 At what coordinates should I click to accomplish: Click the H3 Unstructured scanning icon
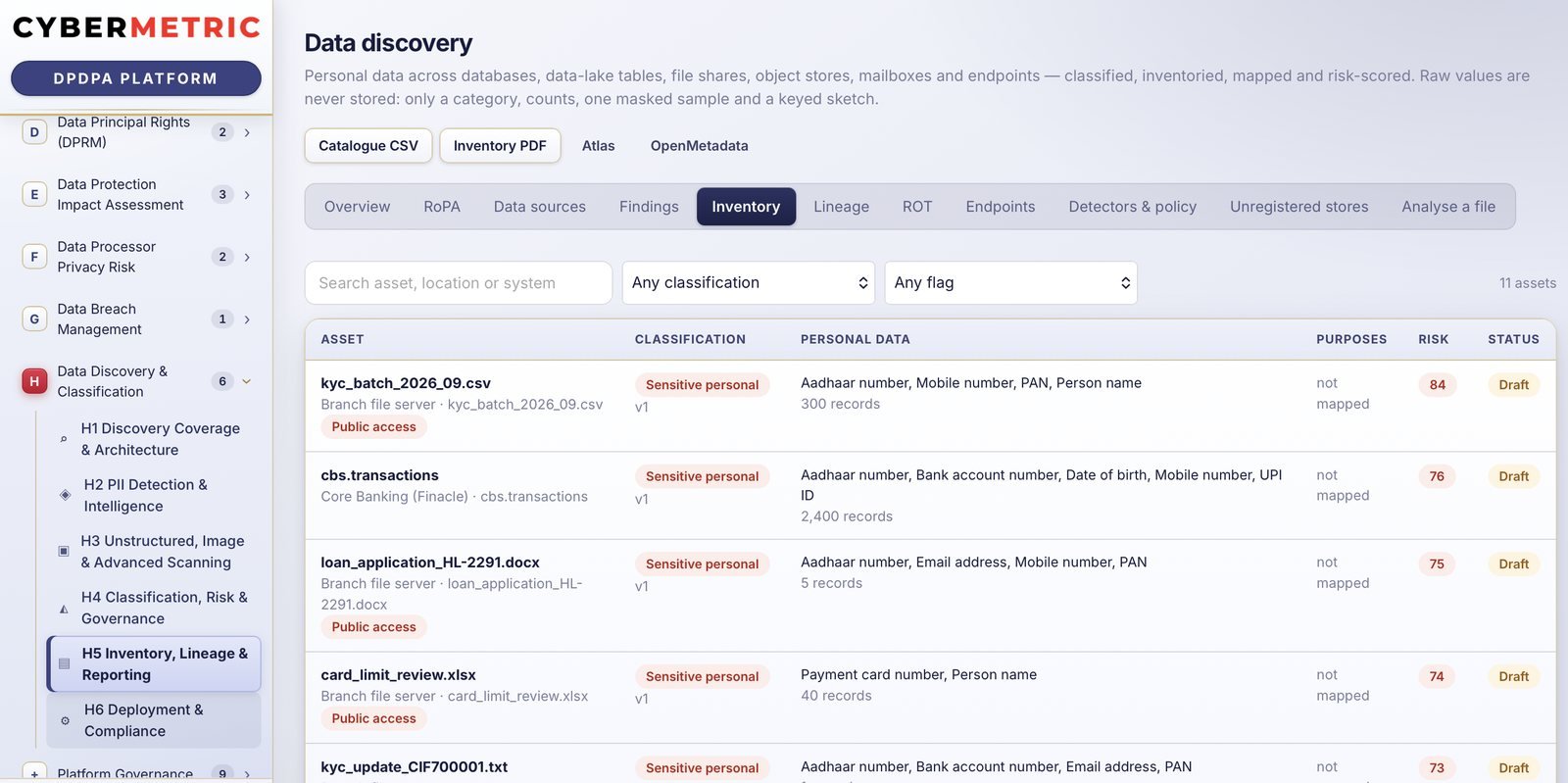tap(64, 551)
